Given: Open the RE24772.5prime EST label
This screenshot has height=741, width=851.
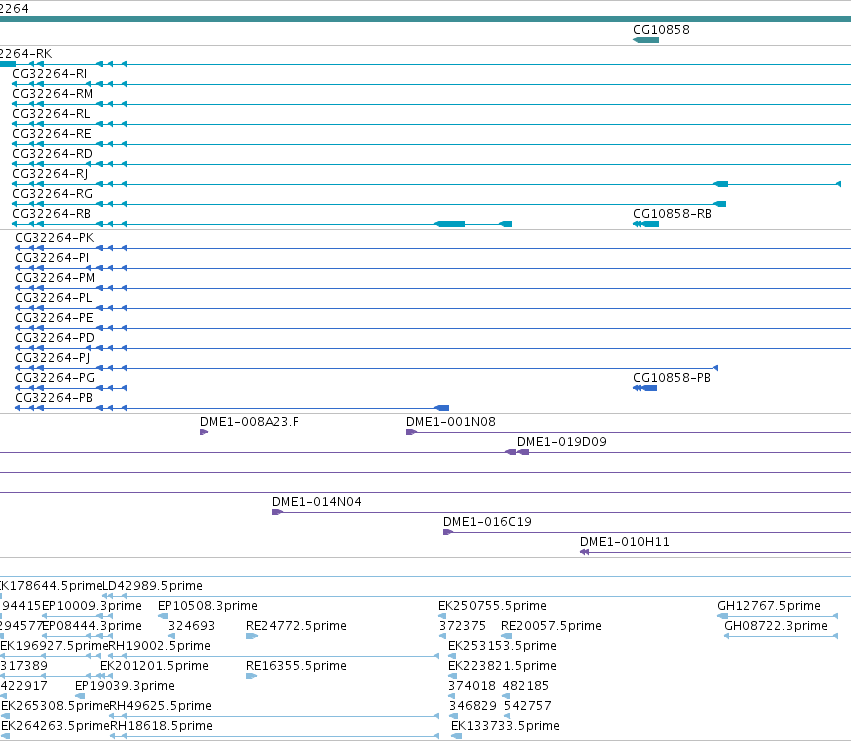Looking at the screenshot, I should (296, 626).
